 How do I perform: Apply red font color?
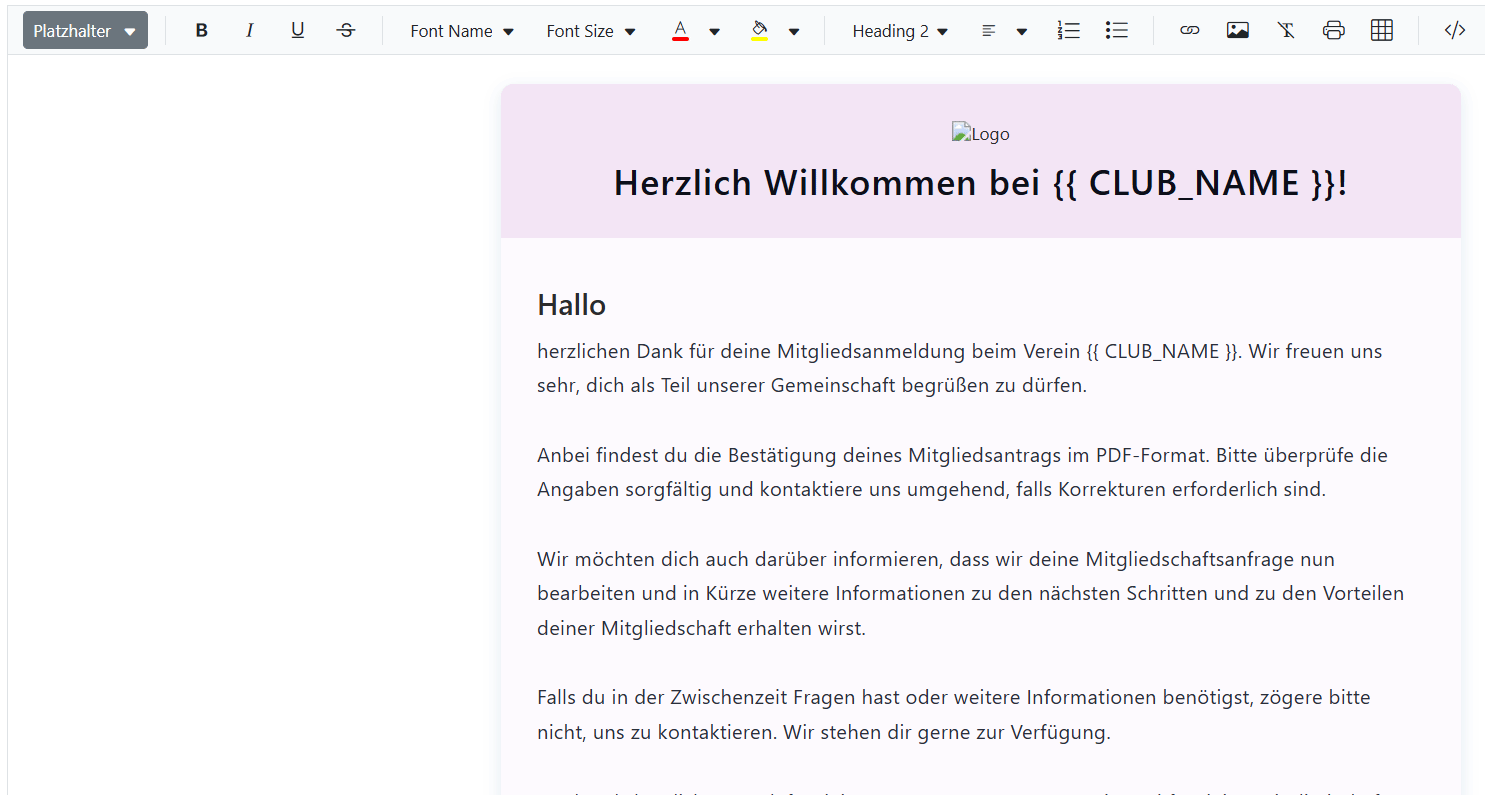click(x=680, y=31)
